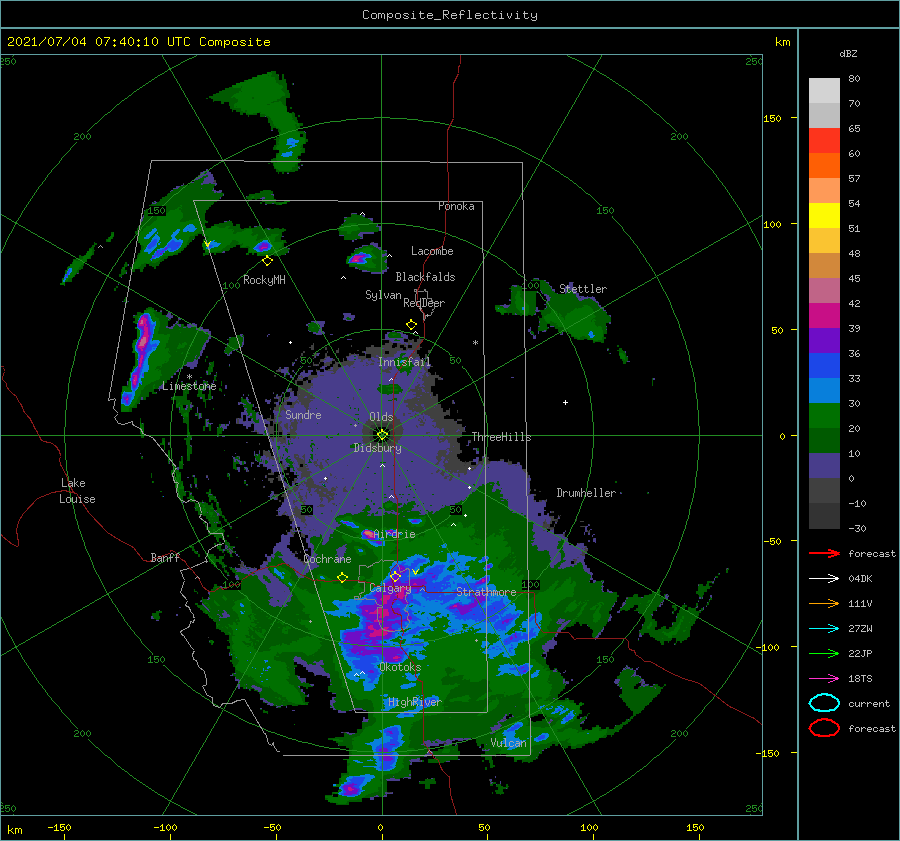900x841 pixels.
Task: Click yellow diamond marker below RedDeer
Action: [x=411, y=325]
